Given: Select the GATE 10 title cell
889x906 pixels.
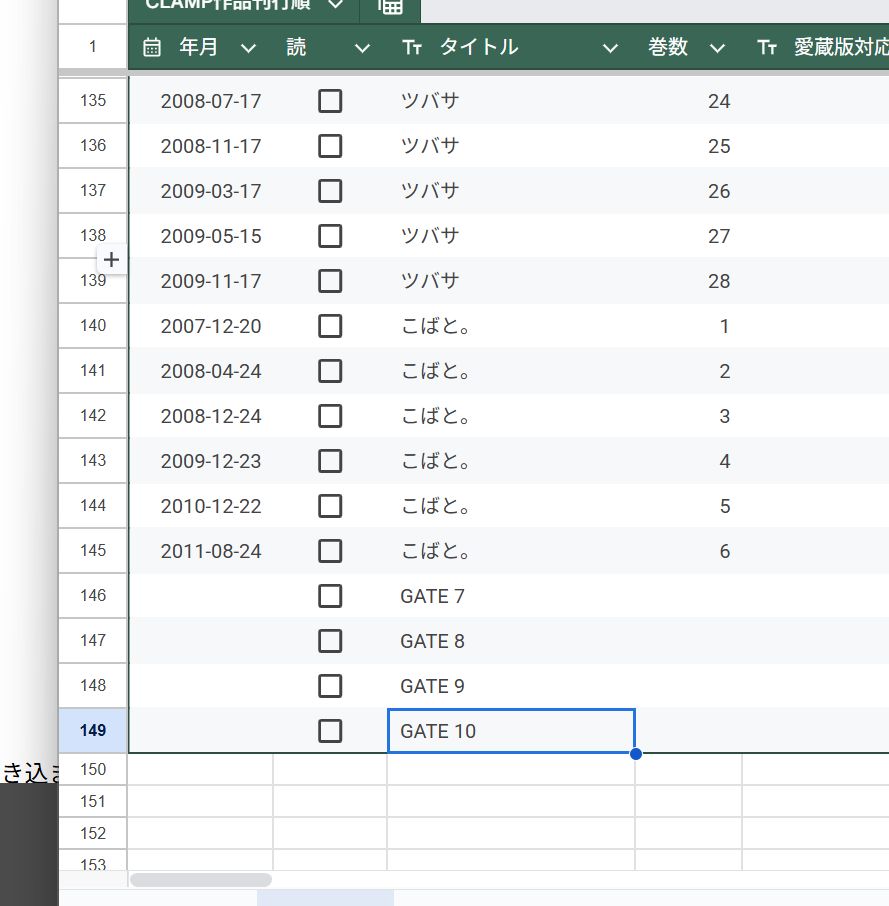Looking at the screenshot, I should pyautogui.click(x=511, y=731).
